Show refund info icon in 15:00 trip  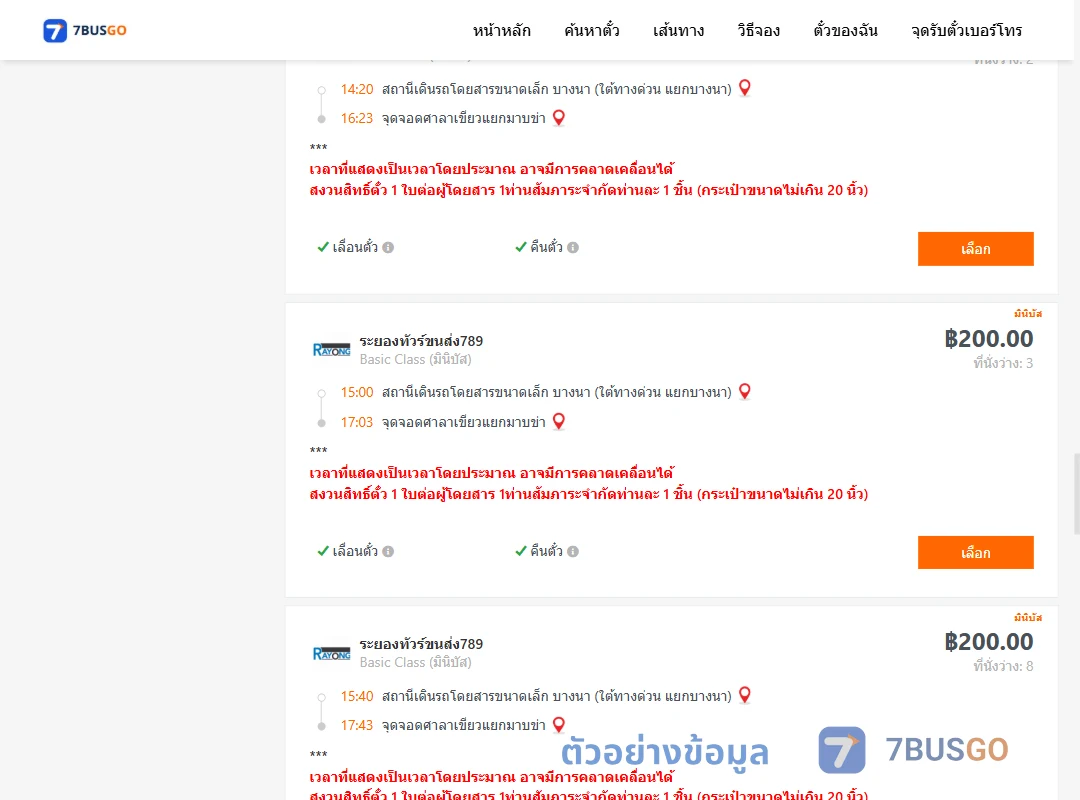(573, 551)
